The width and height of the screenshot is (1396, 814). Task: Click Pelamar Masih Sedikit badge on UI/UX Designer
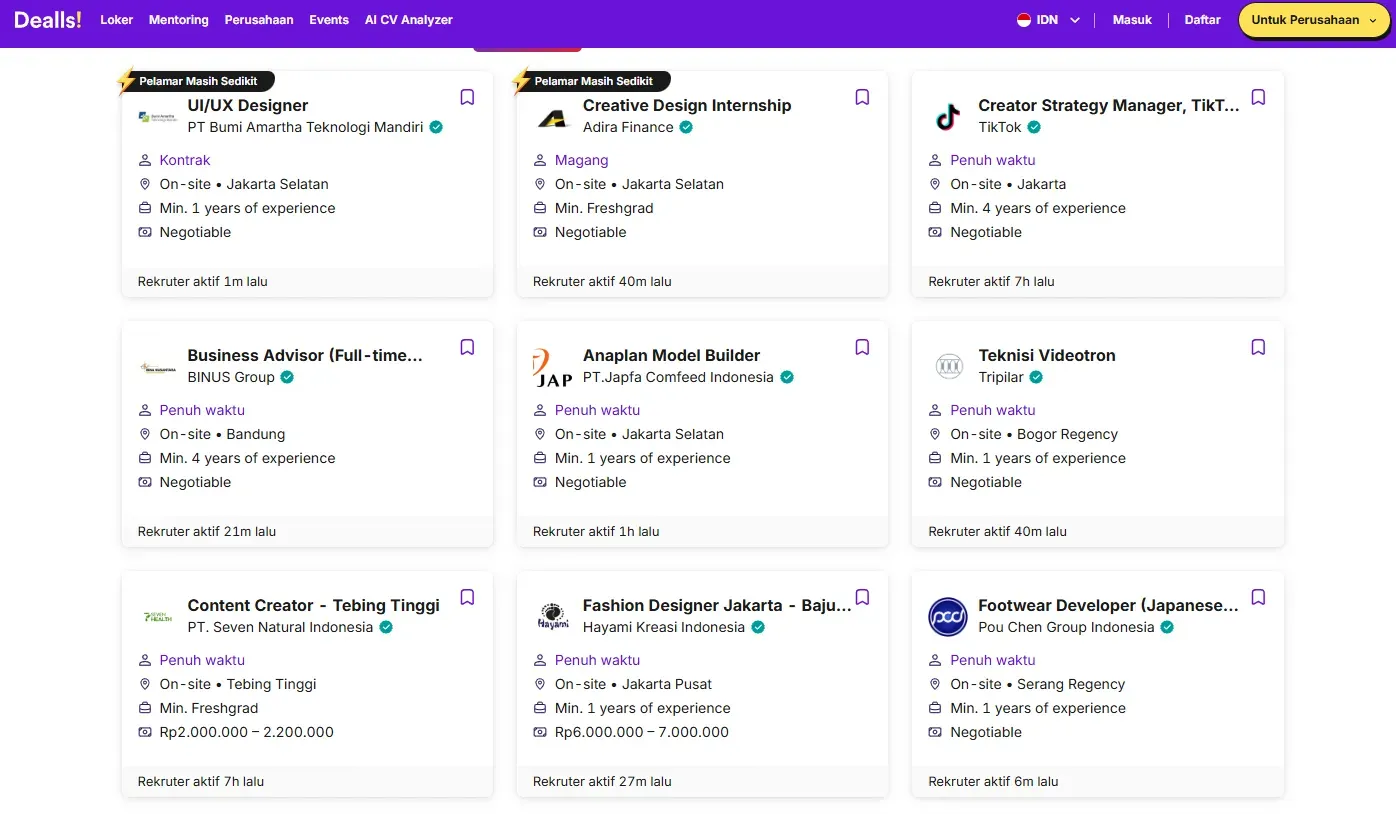click(197, 81)
